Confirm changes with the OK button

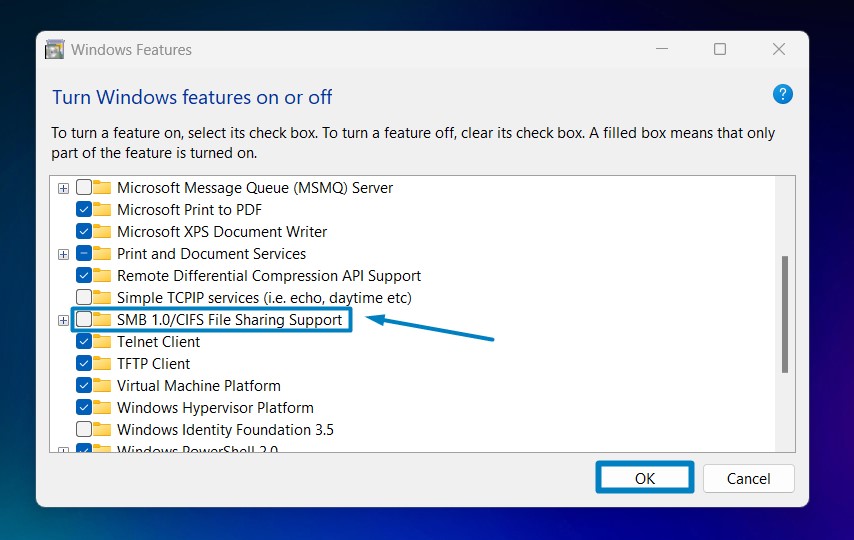pyautogui.click(x=645, y=478)
